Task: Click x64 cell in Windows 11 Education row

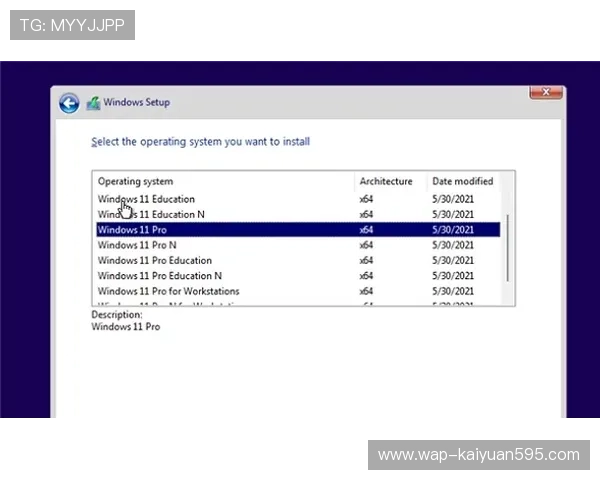Action: [x=366, y=199]
